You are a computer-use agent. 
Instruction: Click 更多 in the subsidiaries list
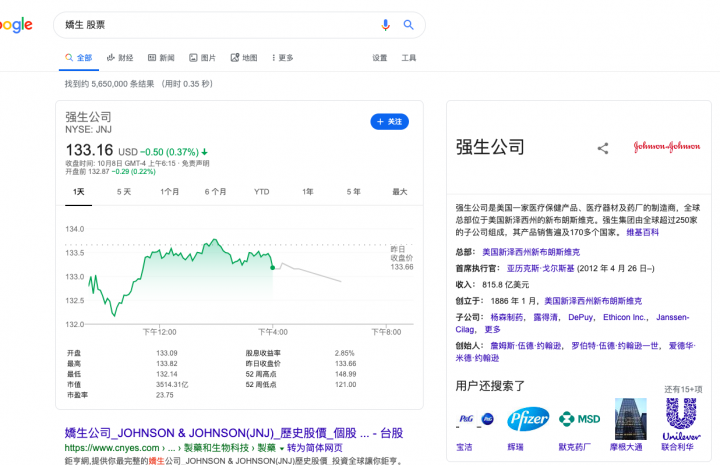coord(492,330)
